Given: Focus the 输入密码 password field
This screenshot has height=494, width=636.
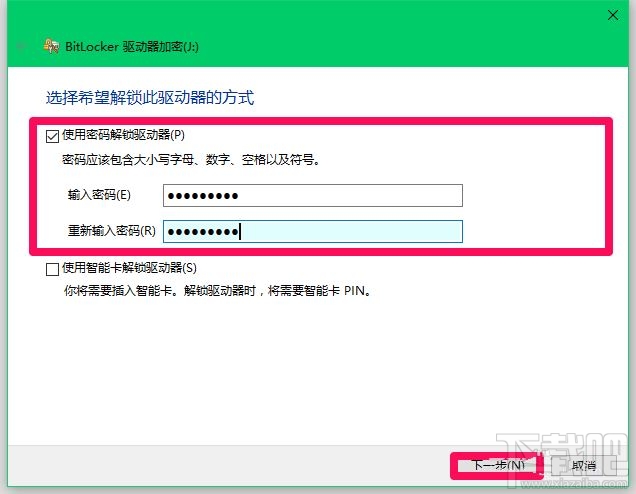Looking at the screenshot, I should (x=312, y=195).
